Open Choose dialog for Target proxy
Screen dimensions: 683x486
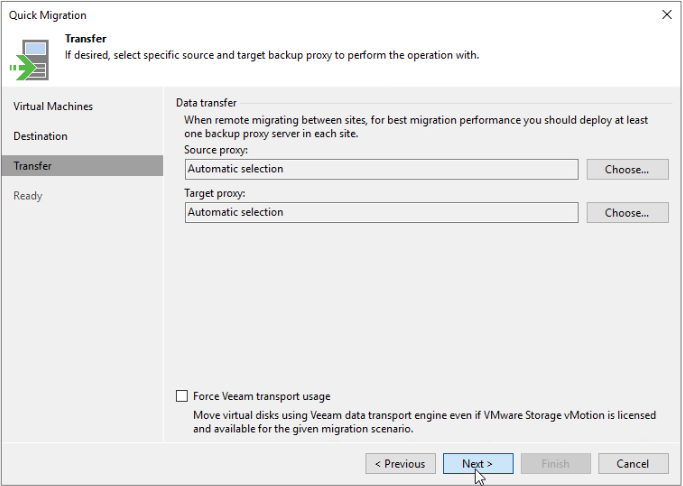pyautogui.click(x=627, y=213)
